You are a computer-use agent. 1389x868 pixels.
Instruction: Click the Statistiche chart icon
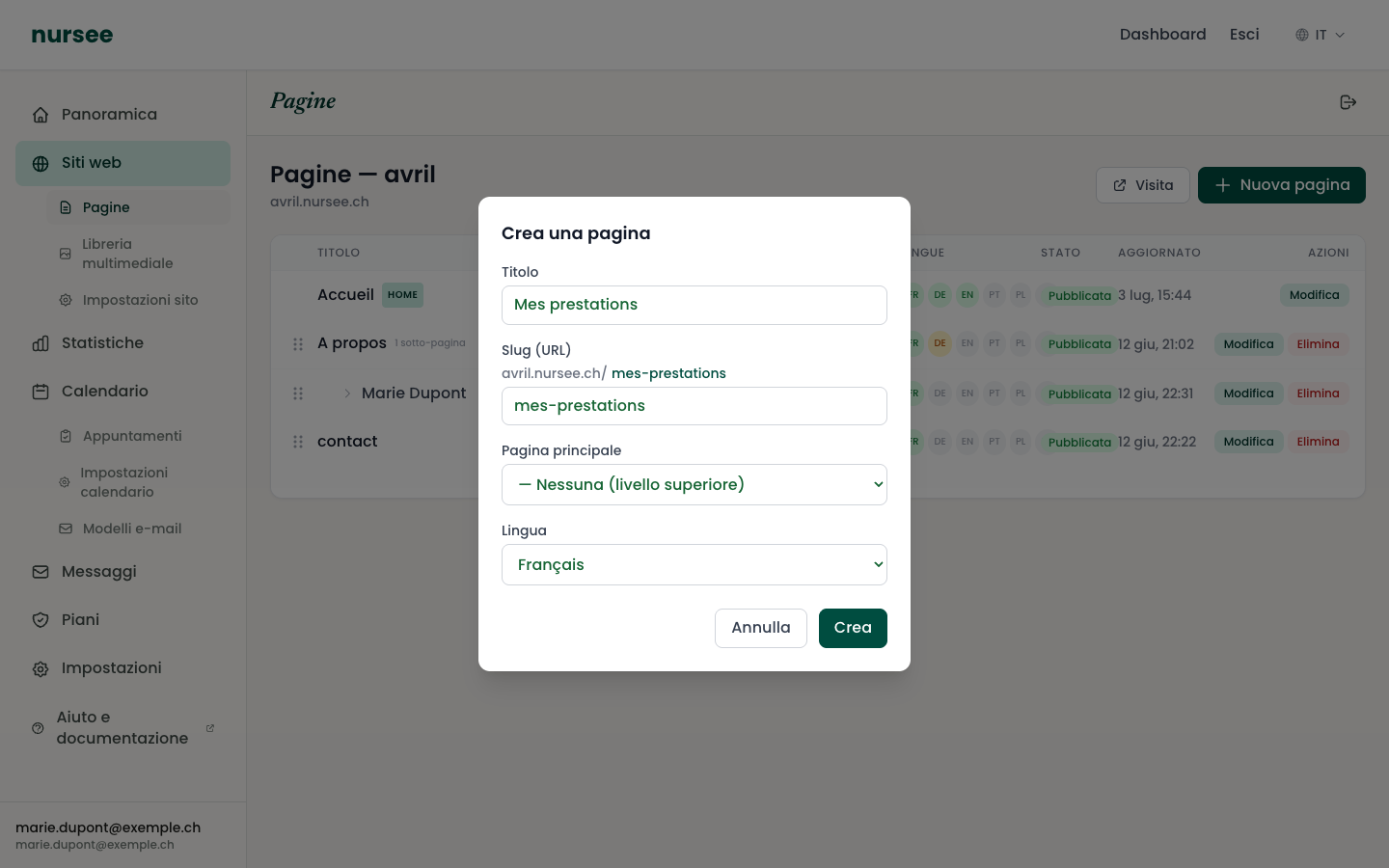point(41,343)
